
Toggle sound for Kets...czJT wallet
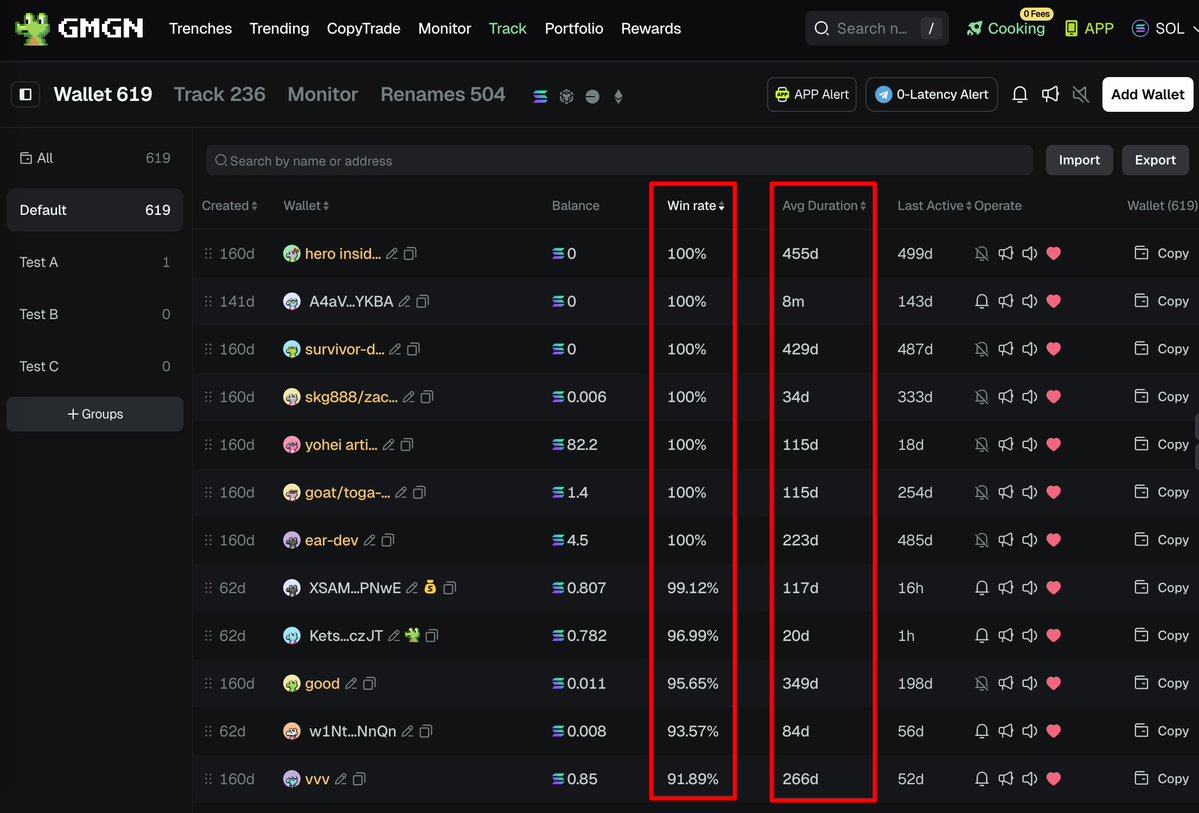tap(1030, 636)
